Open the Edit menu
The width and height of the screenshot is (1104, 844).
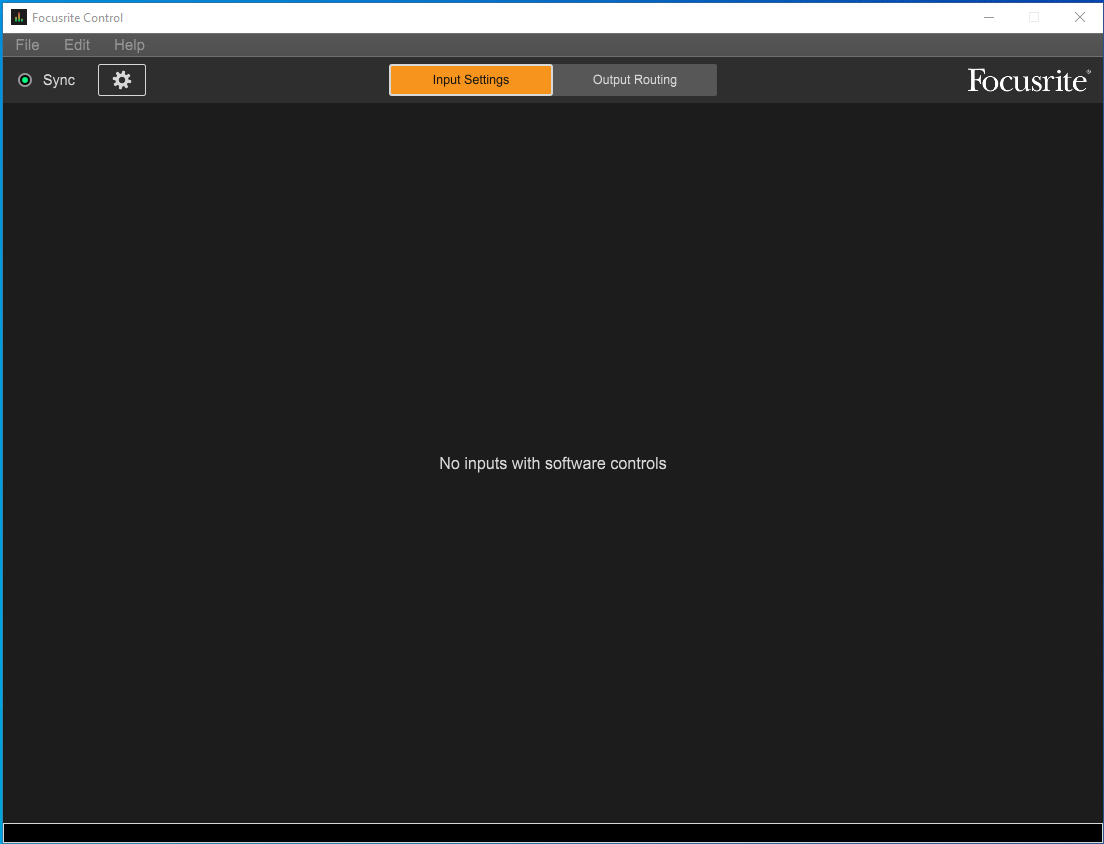click(x=77, y=45)
